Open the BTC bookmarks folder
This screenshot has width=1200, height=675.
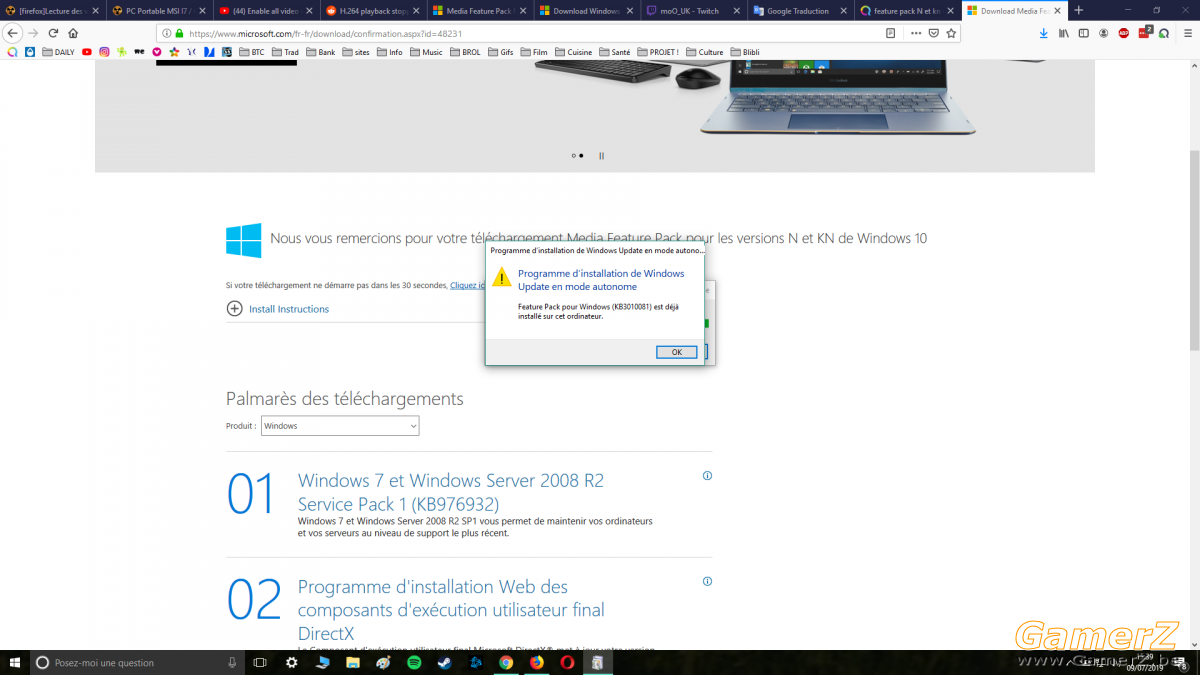pos(252,52)
